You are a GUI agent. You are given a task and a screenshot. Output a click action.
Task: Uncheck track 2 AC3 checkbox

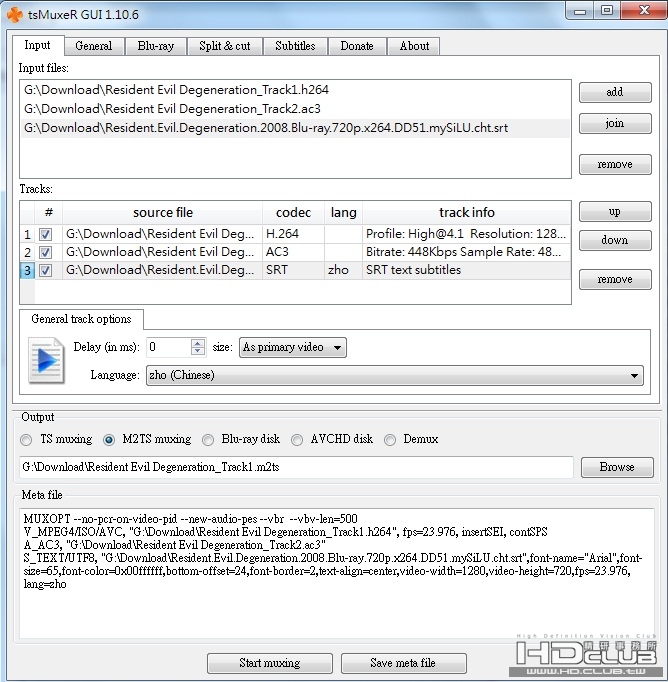tap(45, 252)
